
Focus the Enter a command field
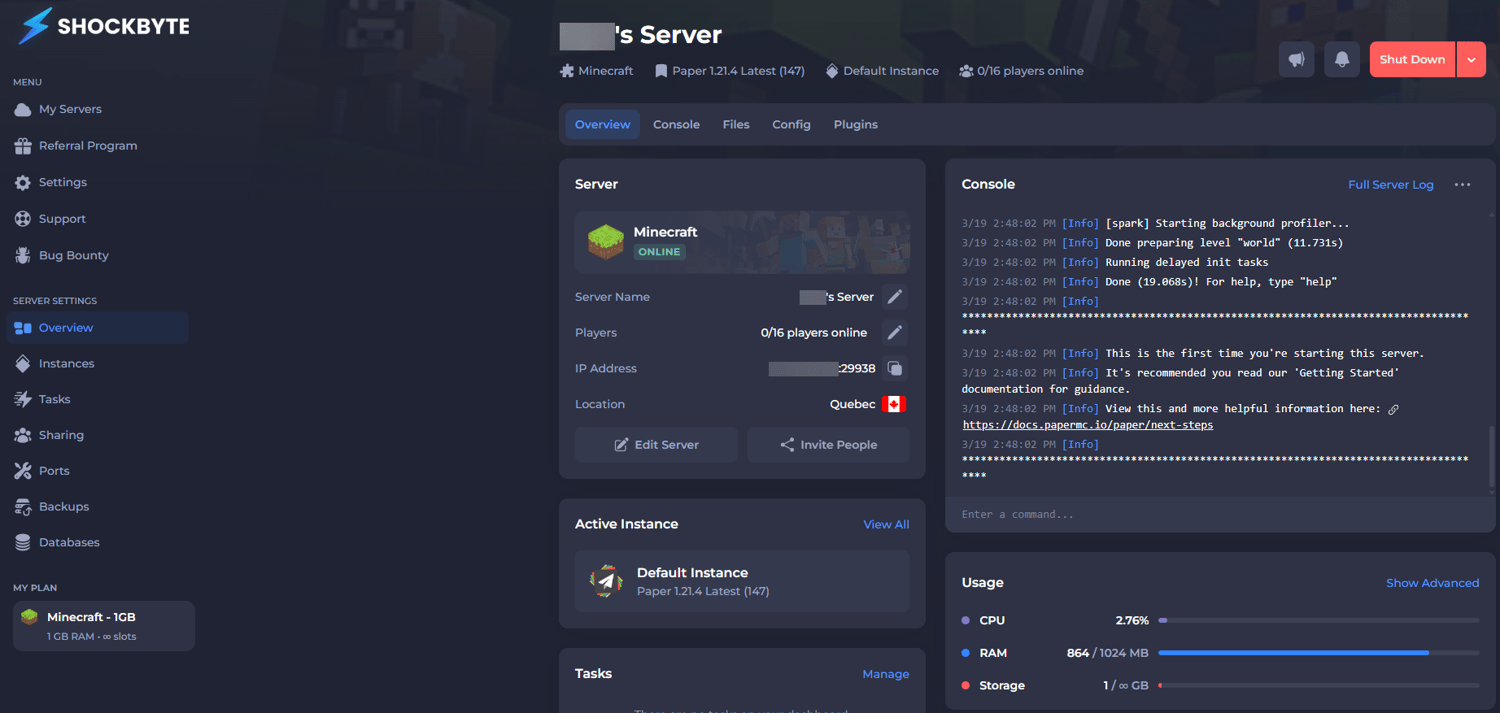1220,514
